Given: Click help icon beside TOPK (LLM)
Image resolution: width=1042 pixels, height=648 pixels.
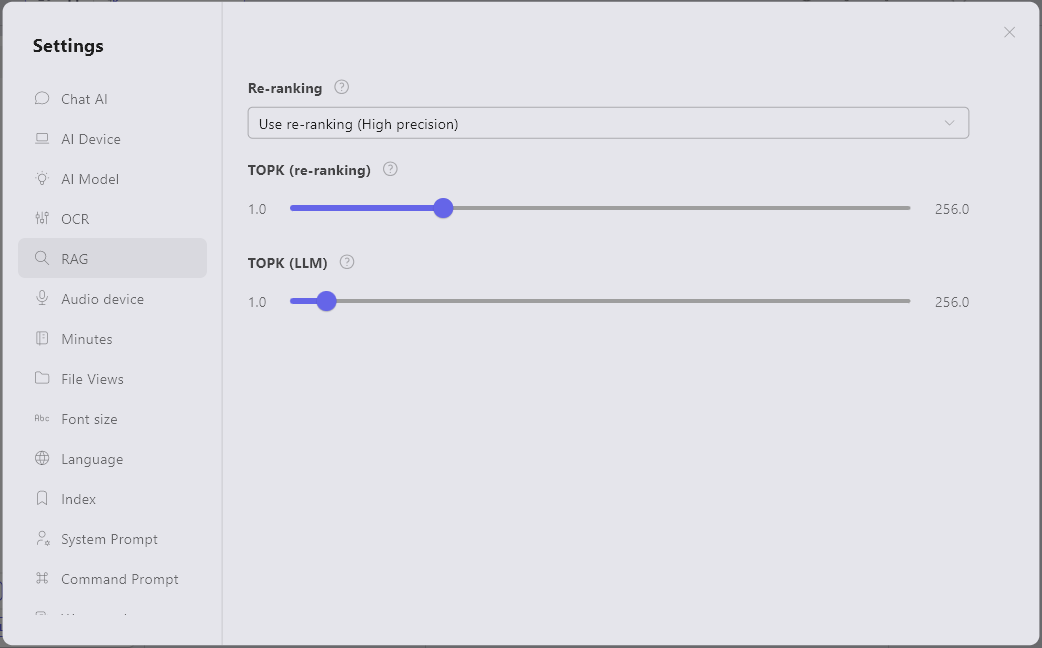Looking at the screenshot, I should (347, 262).
